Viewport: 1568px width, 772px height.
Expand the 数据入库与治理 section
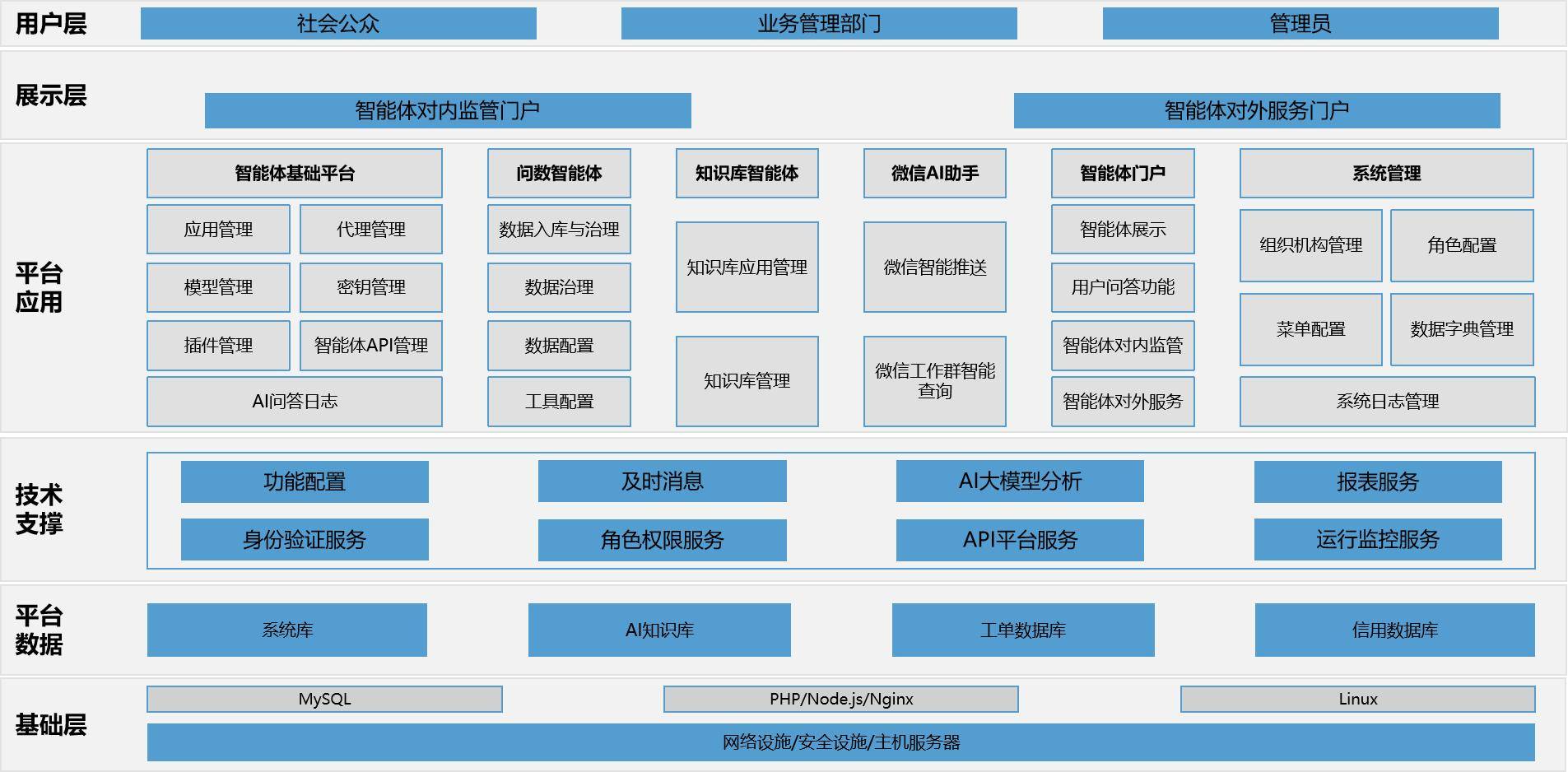(x=558, y=230)
